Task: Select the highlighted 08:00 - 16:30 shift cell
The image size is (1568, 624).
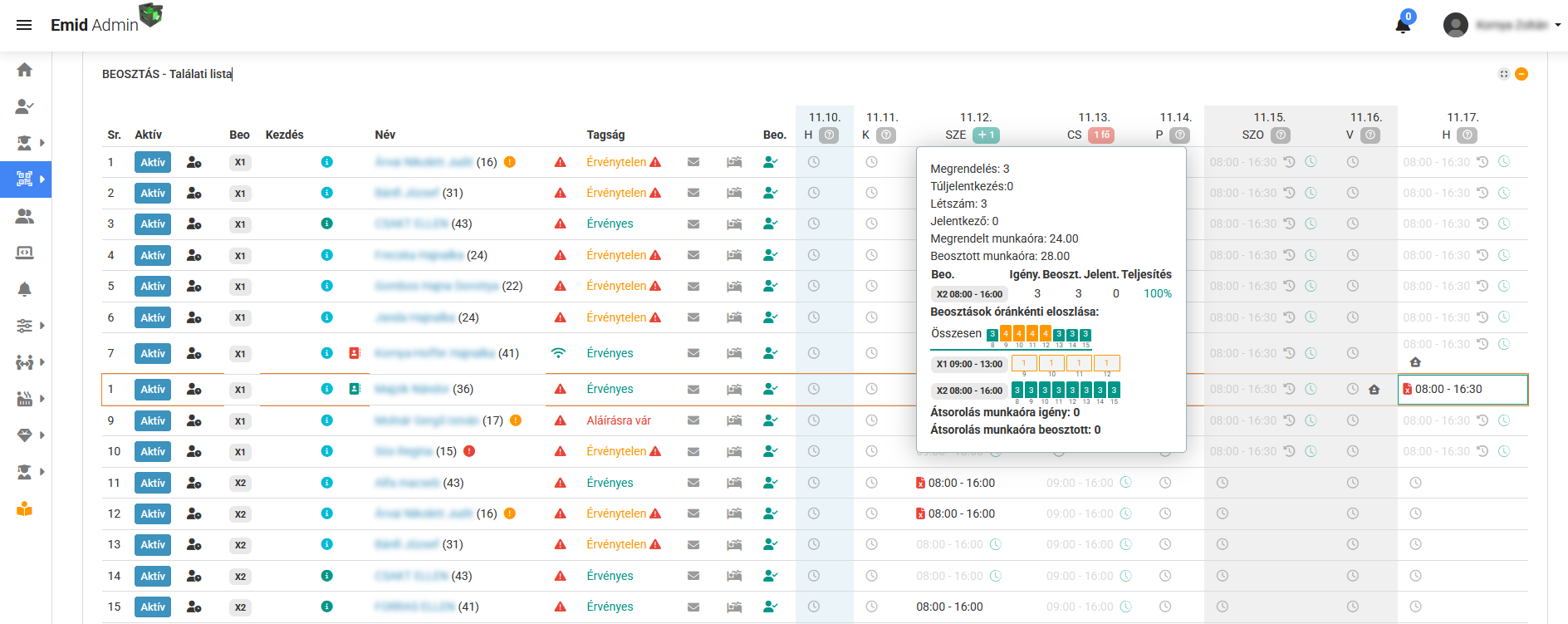Action: pos(1462,390)
